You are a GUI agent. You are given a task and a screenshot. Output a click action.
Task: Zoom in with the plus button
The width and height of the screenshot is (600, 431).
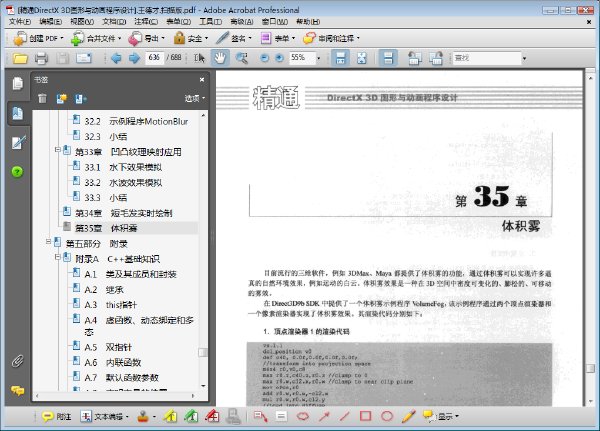[x=279, y=58]
